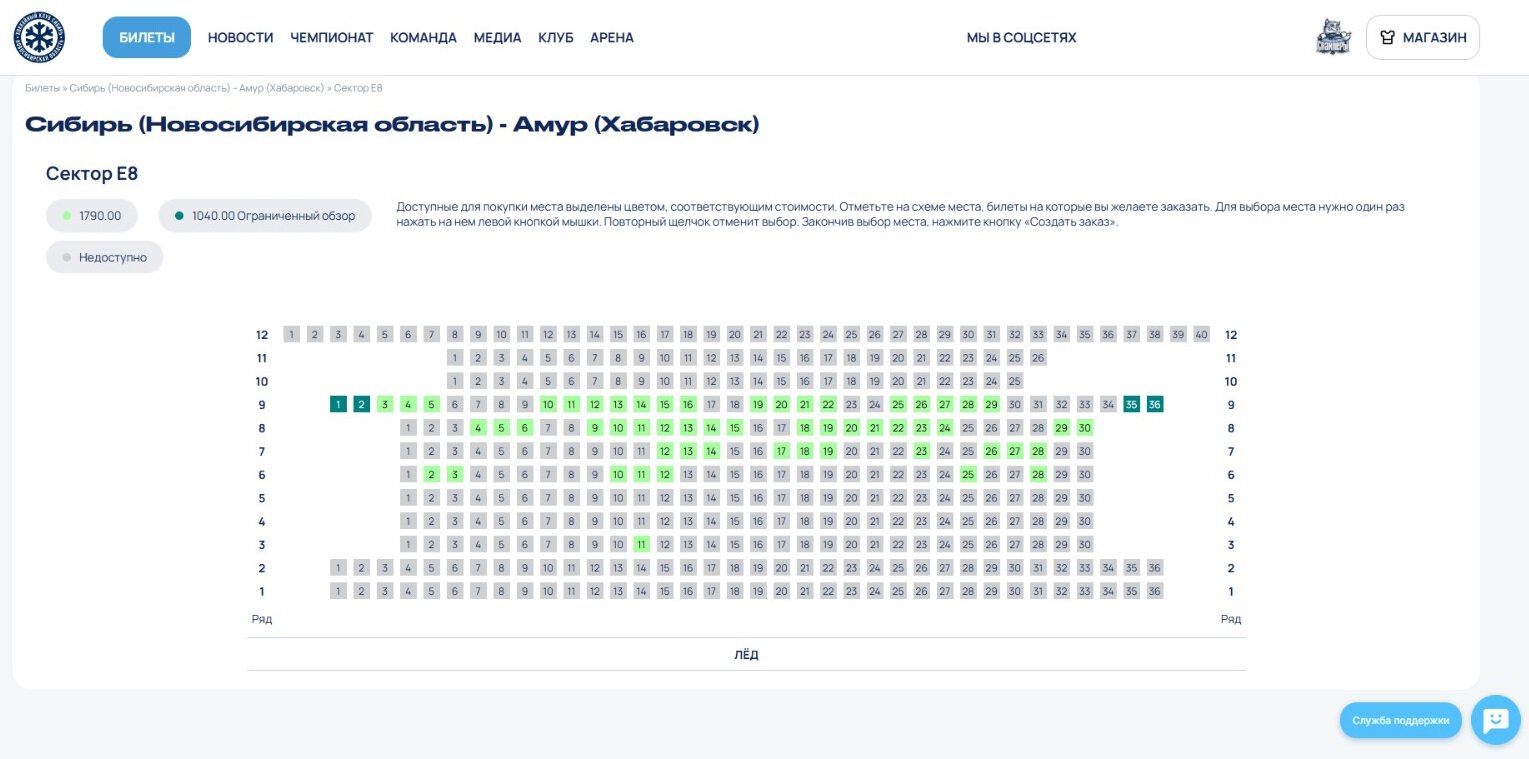Select seat 10 in row 9

[548, 405]
